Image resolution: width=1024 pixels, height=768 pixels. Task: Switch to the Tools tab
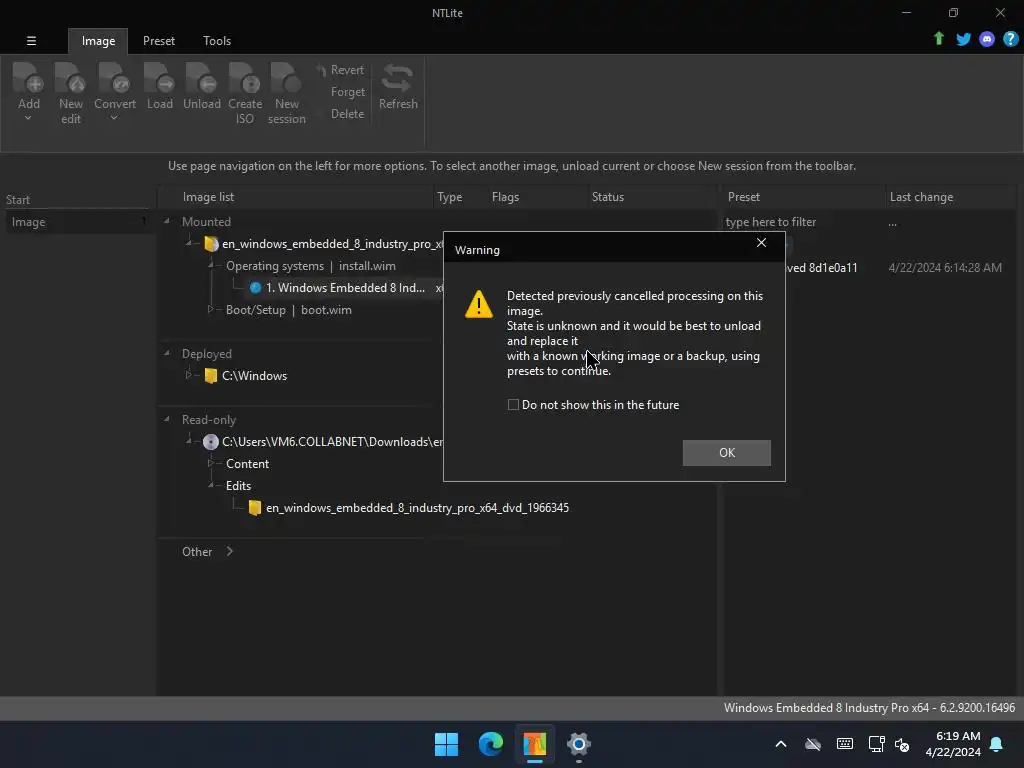[x=217, y=40]
